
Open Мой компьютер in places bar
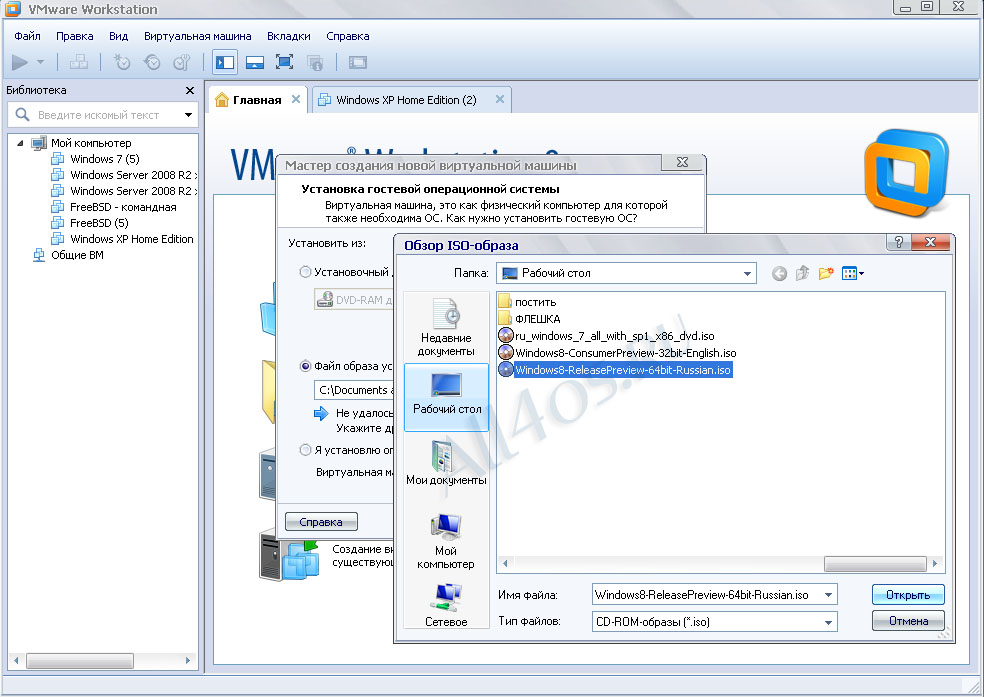446,541
